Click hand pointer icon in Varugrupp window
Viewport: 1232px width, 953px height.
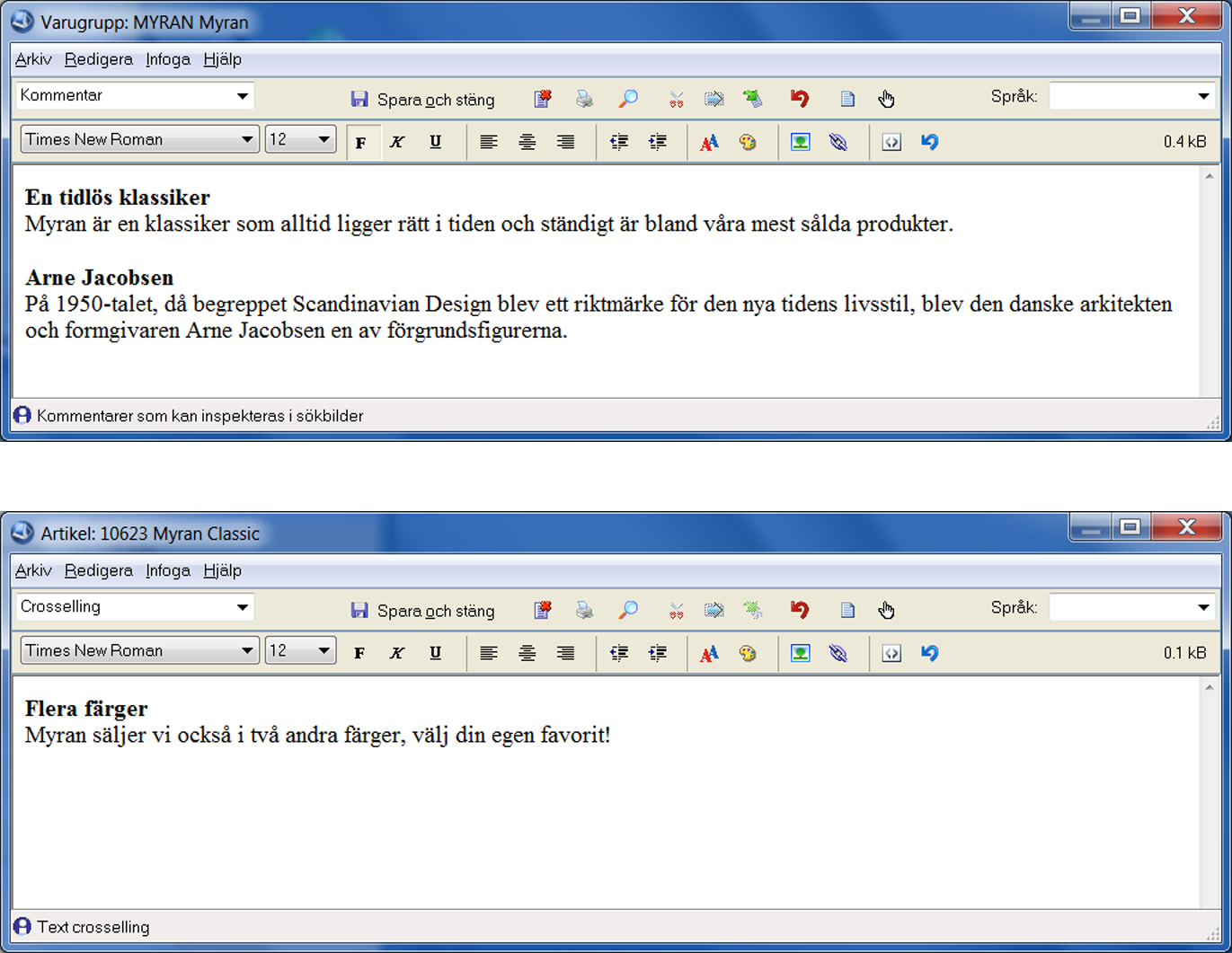(x=887, y=99)
